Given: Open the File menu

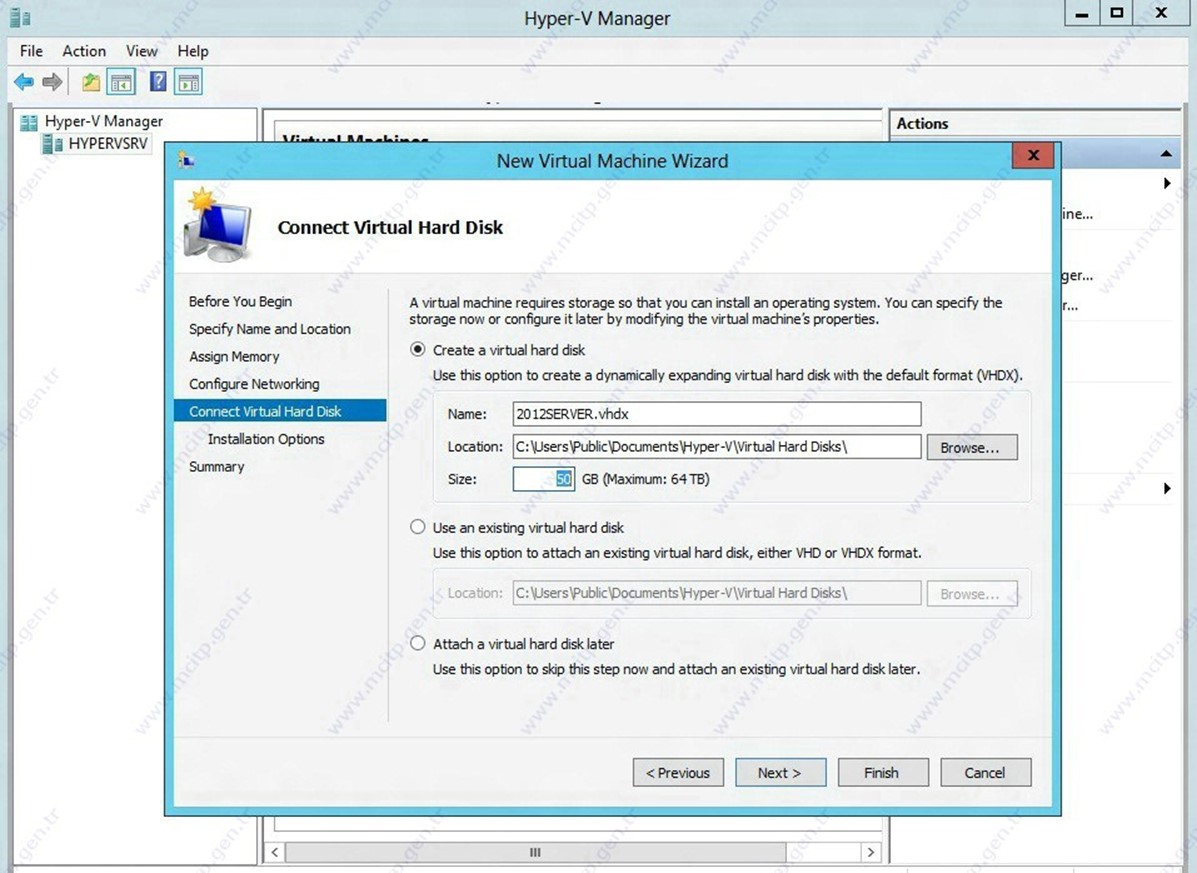Looking at the screenshot, I should point(31,51).
